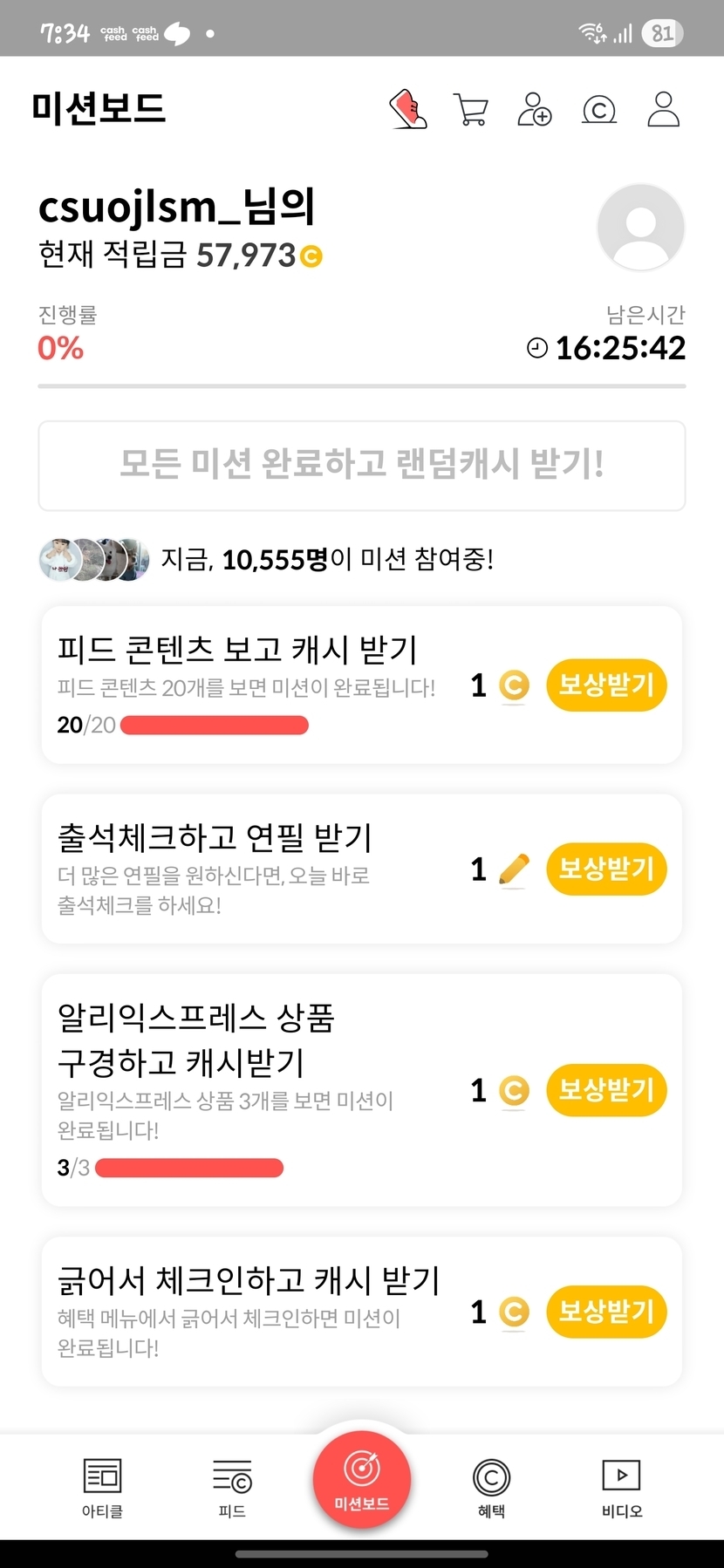Open the my profile icon

(663, 110)
